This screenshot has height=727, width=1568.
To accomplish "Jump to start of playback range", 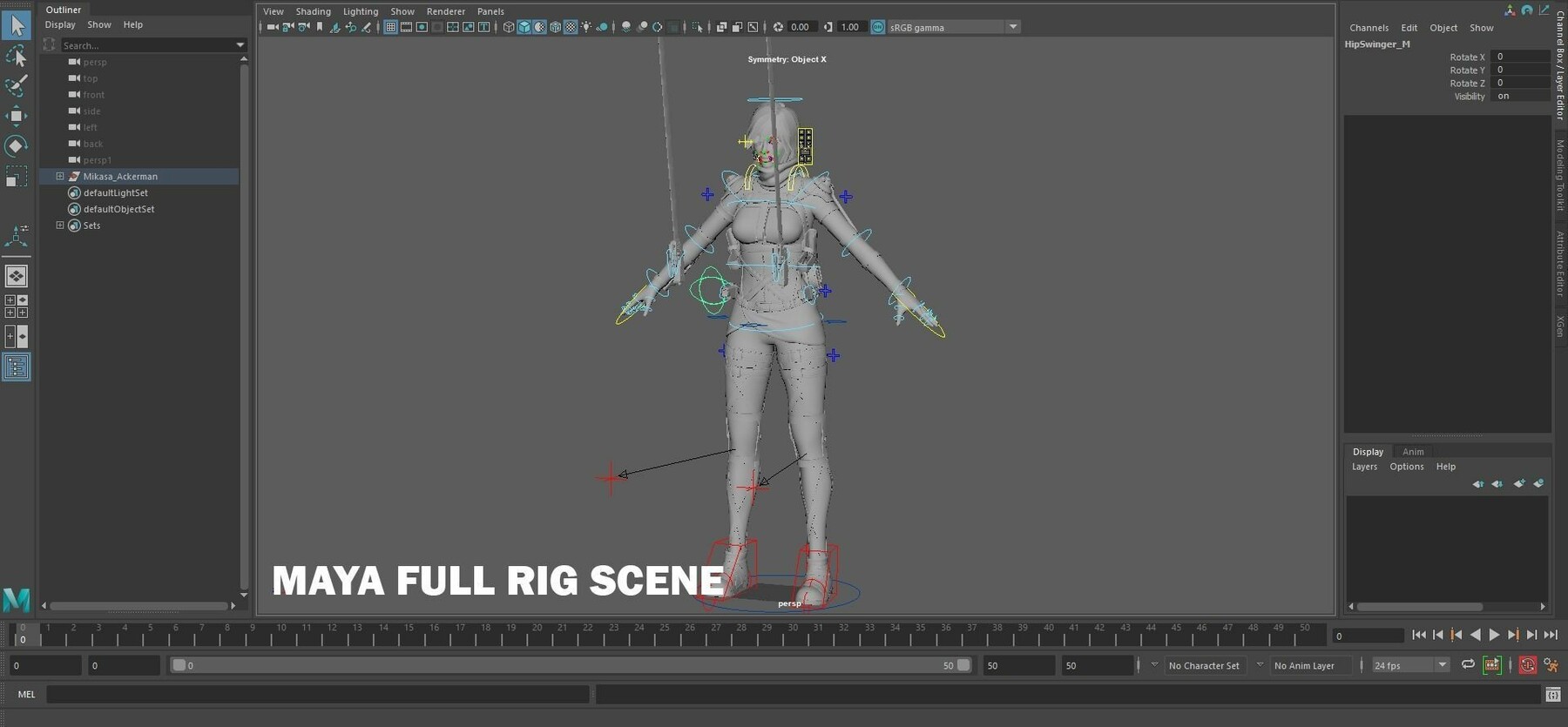I will (x=1419, y=636).
